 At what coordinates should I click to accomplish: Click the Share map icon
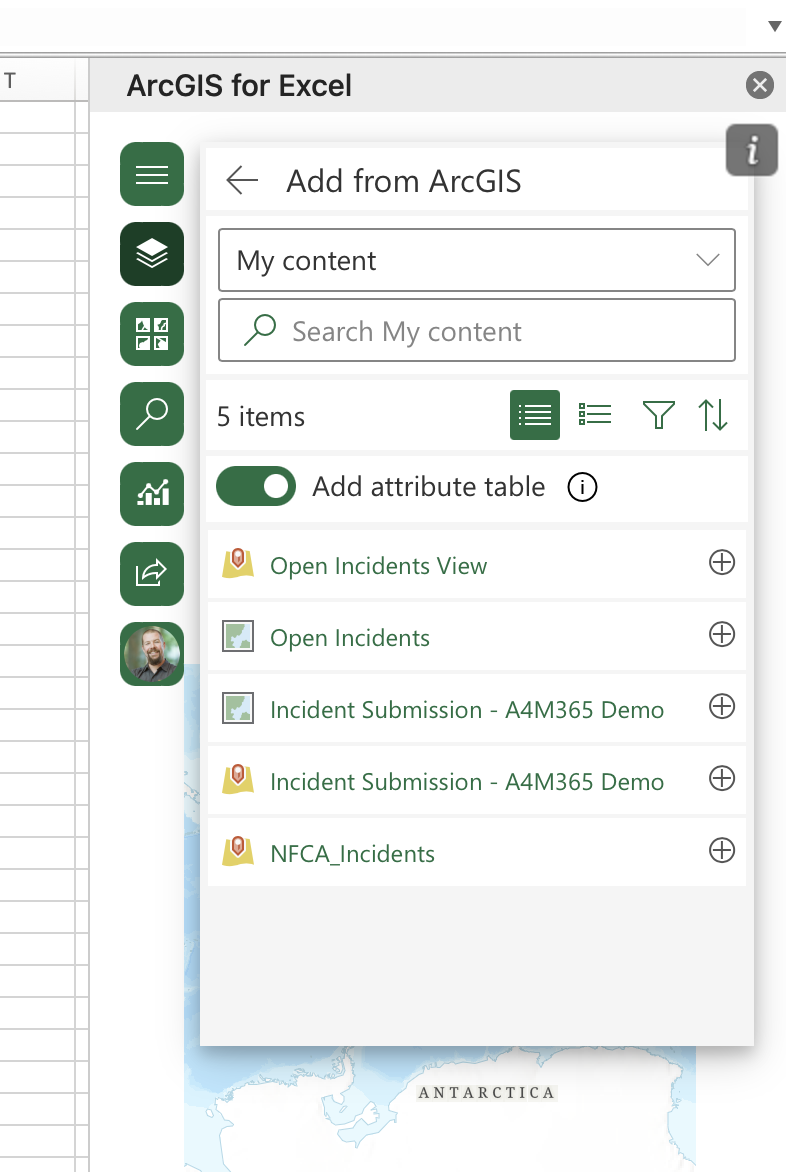point(152,574)
